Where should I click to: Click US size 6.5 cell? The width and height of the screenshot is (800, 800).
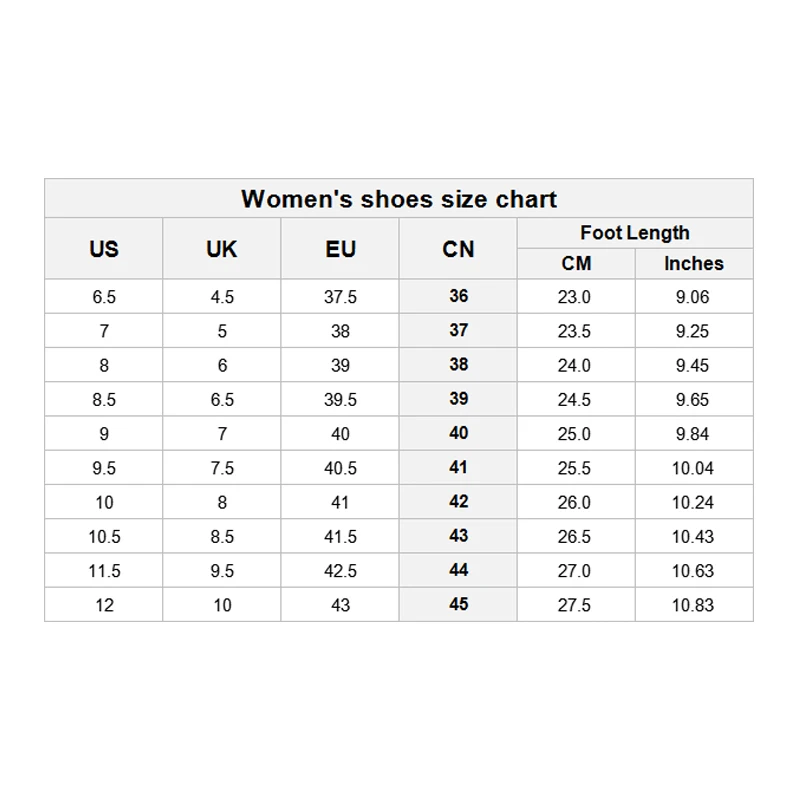coord(104,297)
